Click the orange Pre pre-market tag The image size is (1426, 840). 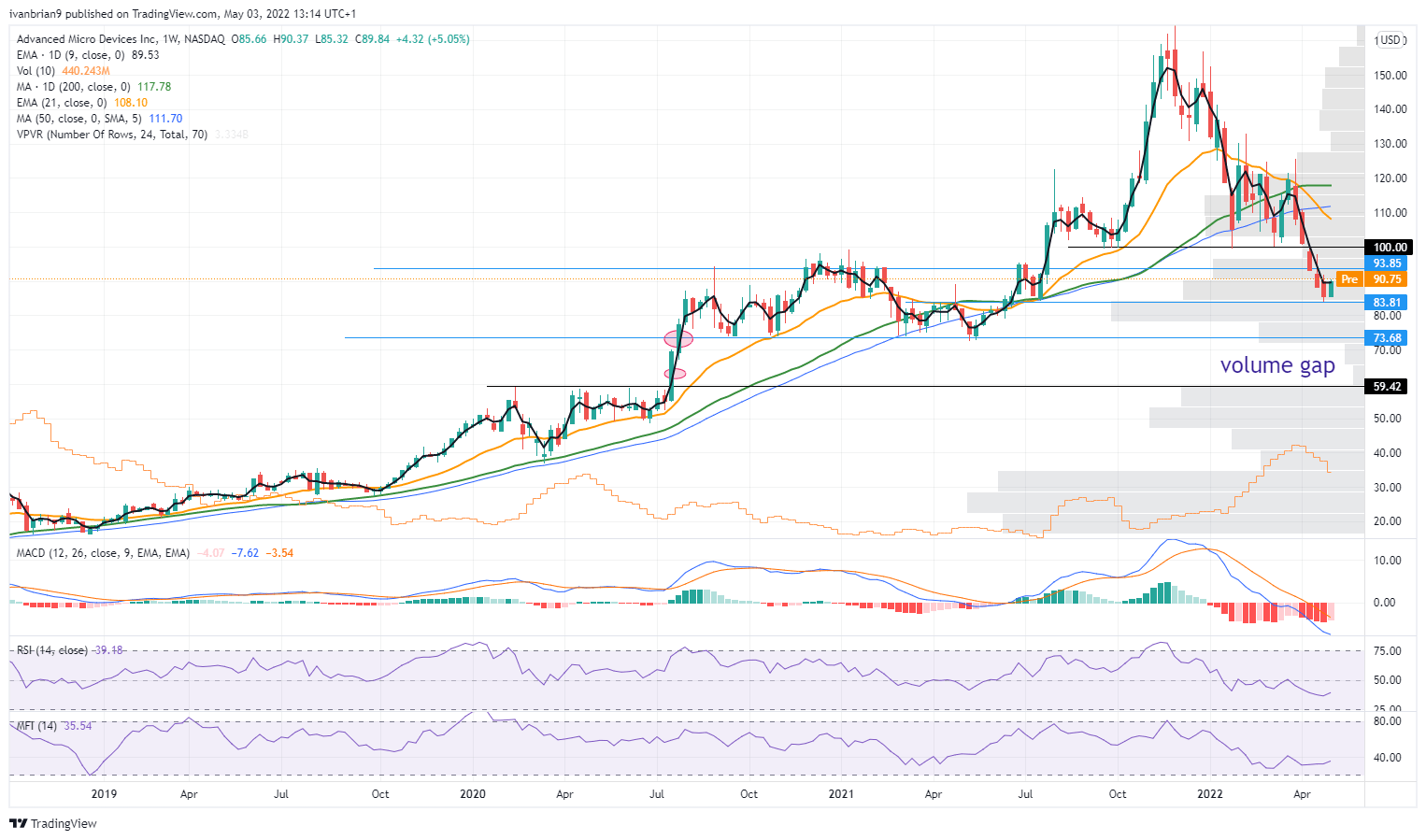coord(1349,279)
